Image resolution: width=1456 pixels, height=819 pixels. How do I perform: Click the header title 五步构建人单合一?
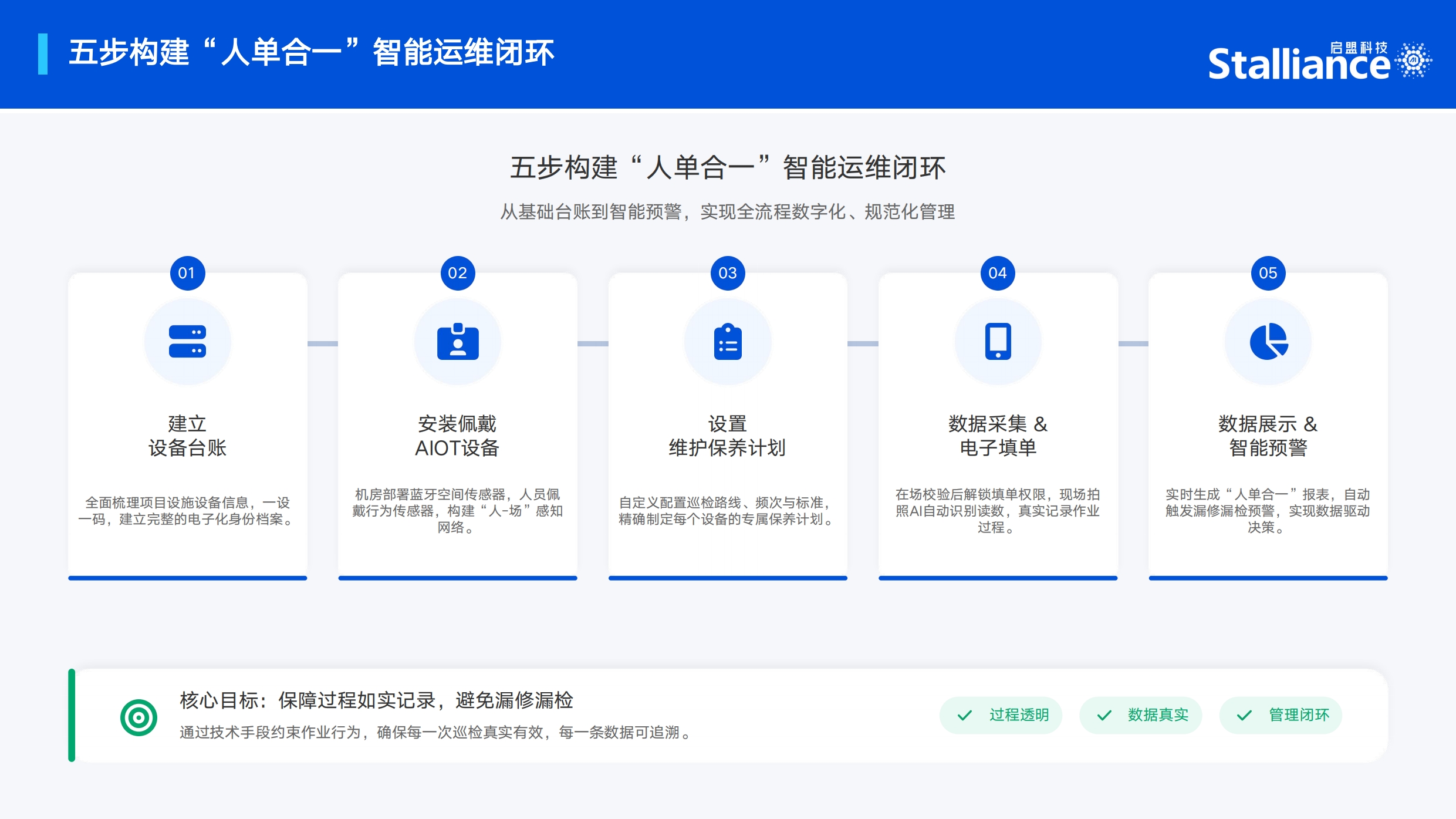311,53
